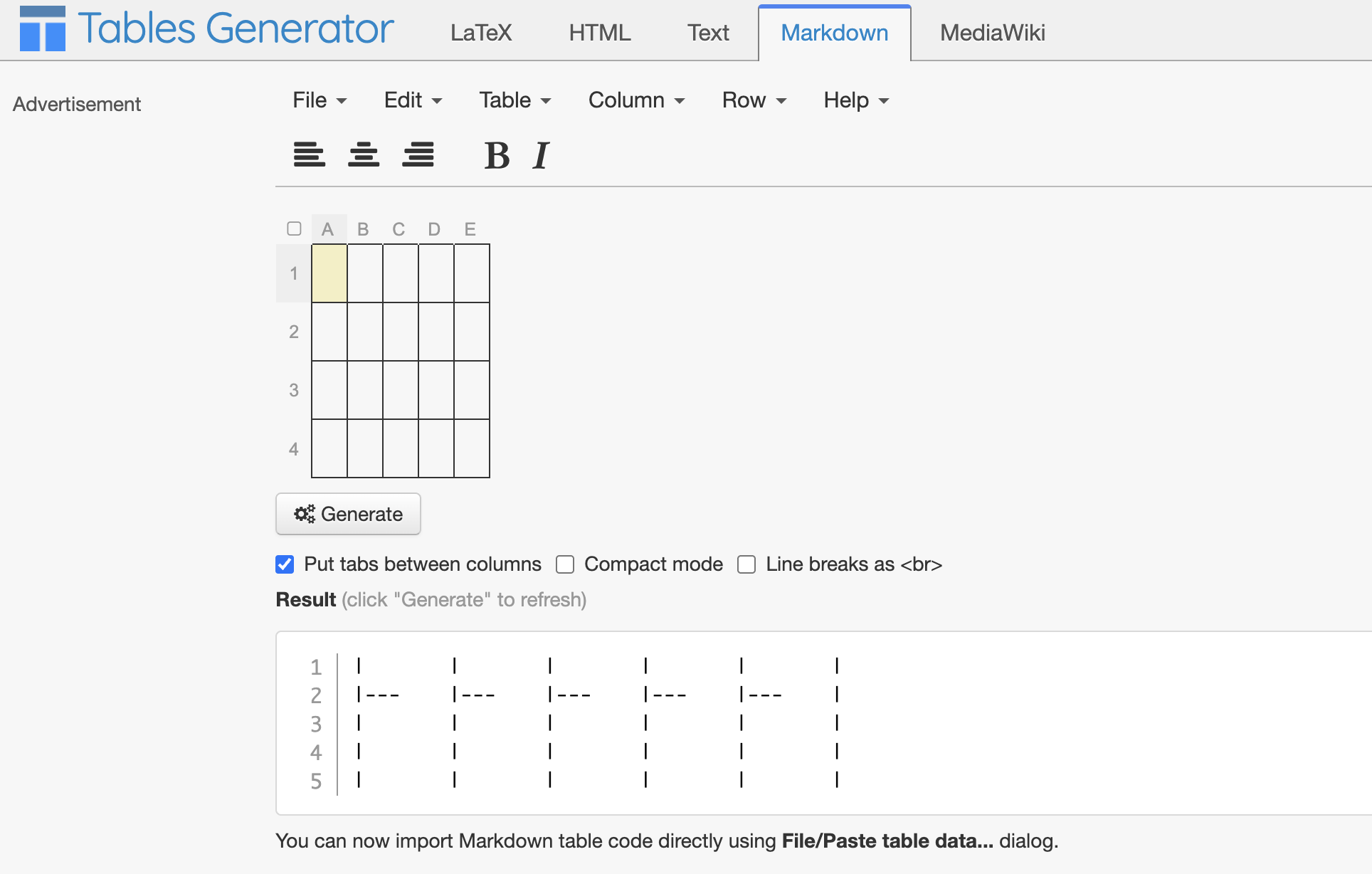
Task: Center align text in the toolbar
Action: click(364, 154)
